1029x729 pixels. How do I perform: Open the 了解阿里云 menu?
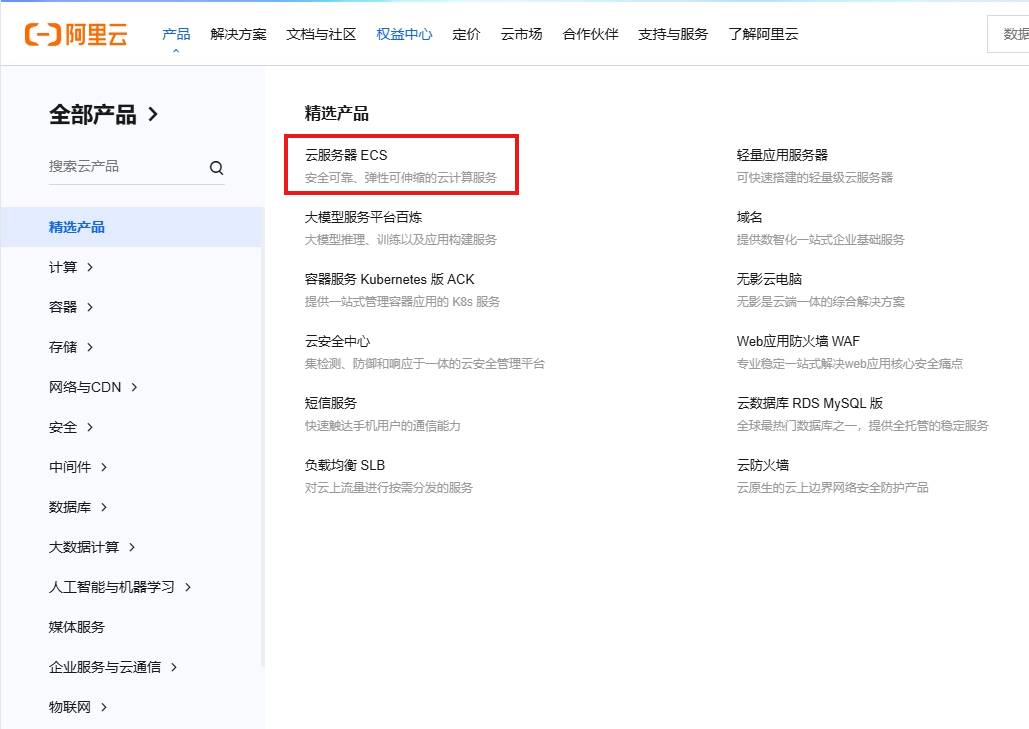point(763,34)
